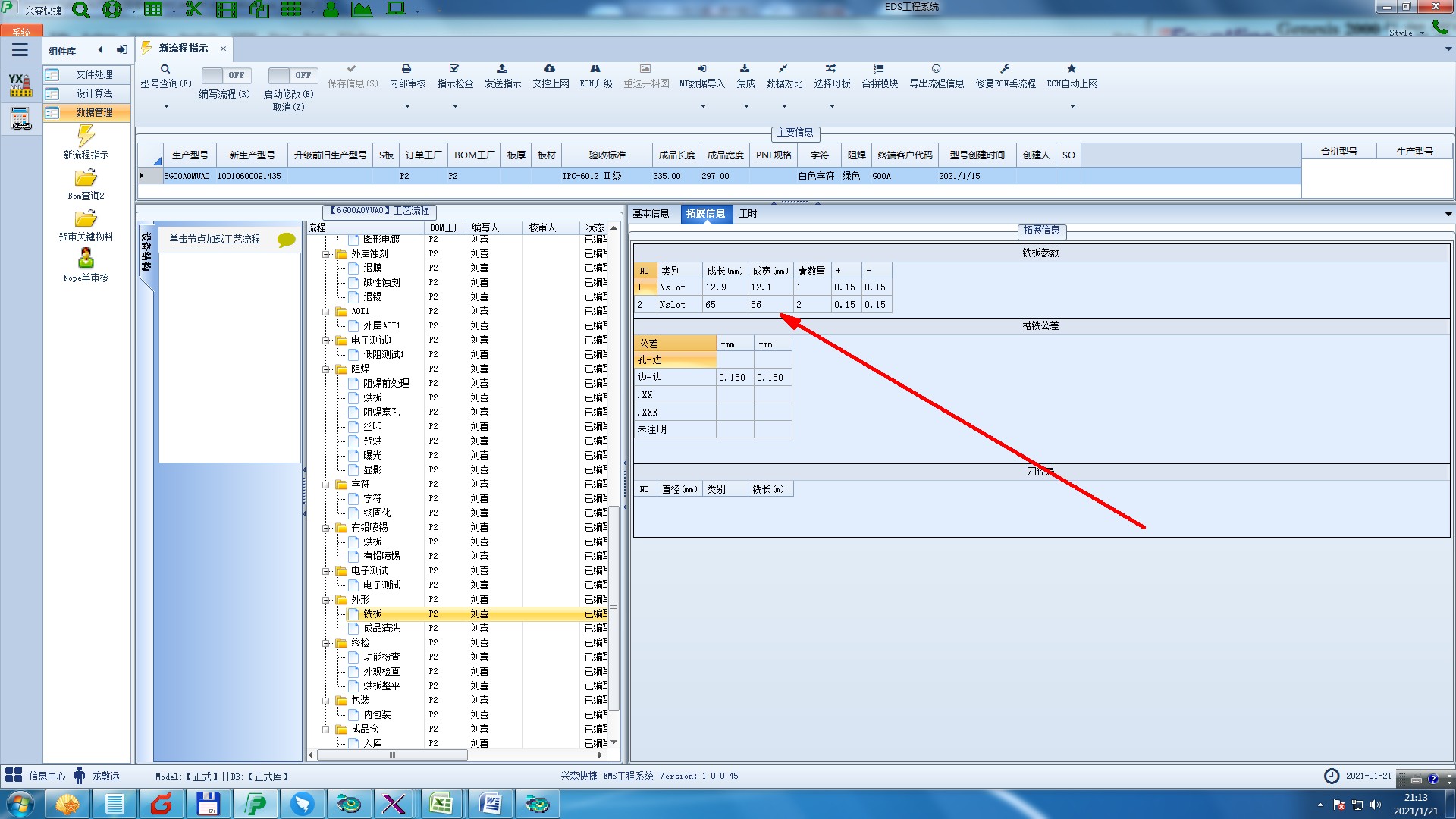Collapse the 外形 tree folder
Viewport: 1456px width, 819px height.
pos(326,600)
